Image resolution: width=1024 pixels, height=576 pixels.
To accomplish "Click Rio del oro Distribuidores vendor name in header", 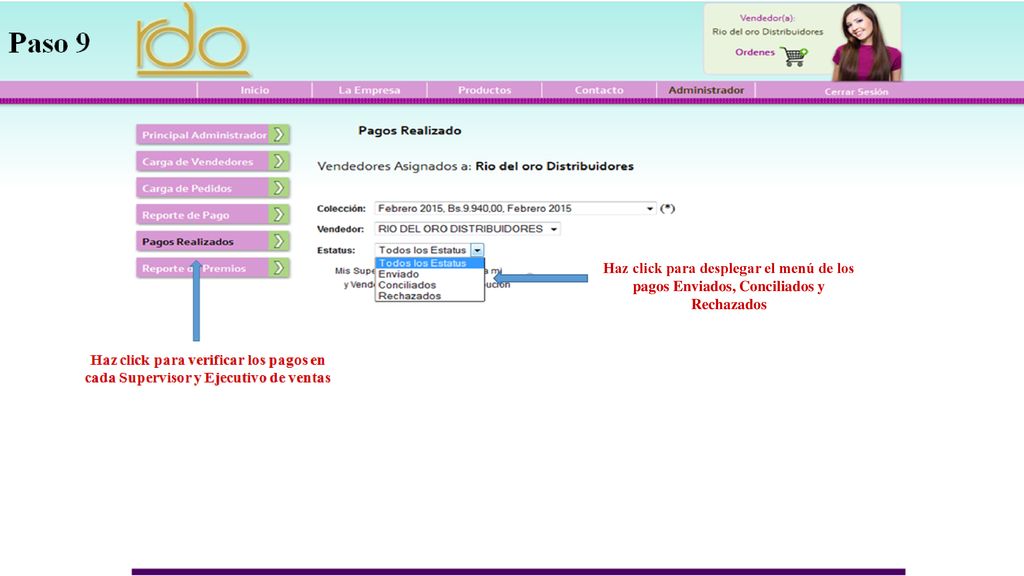I will point(767,31).
